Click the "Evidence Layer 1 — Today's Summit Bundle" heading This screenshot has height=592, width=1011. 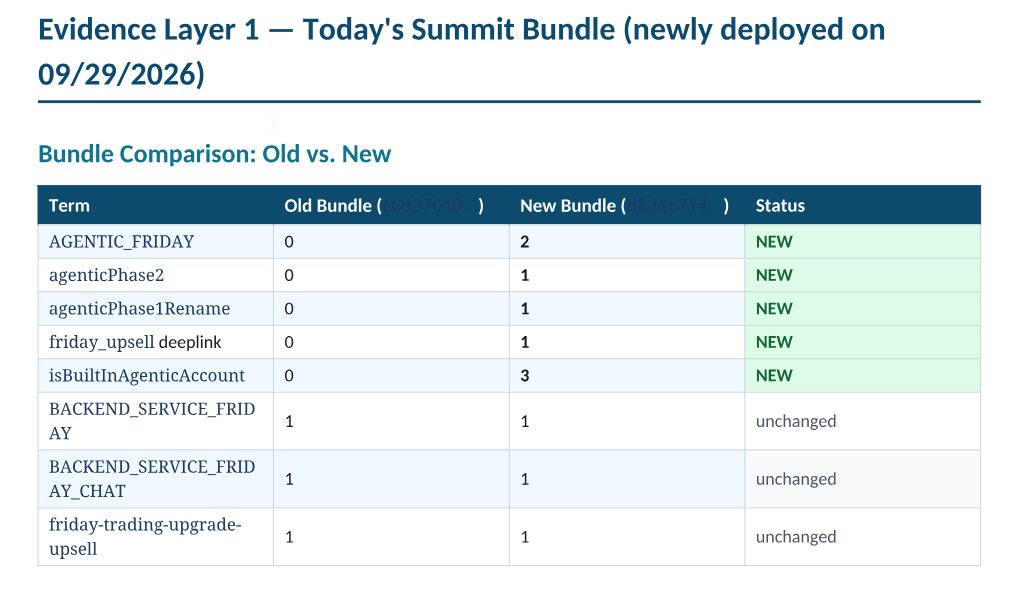462,52
